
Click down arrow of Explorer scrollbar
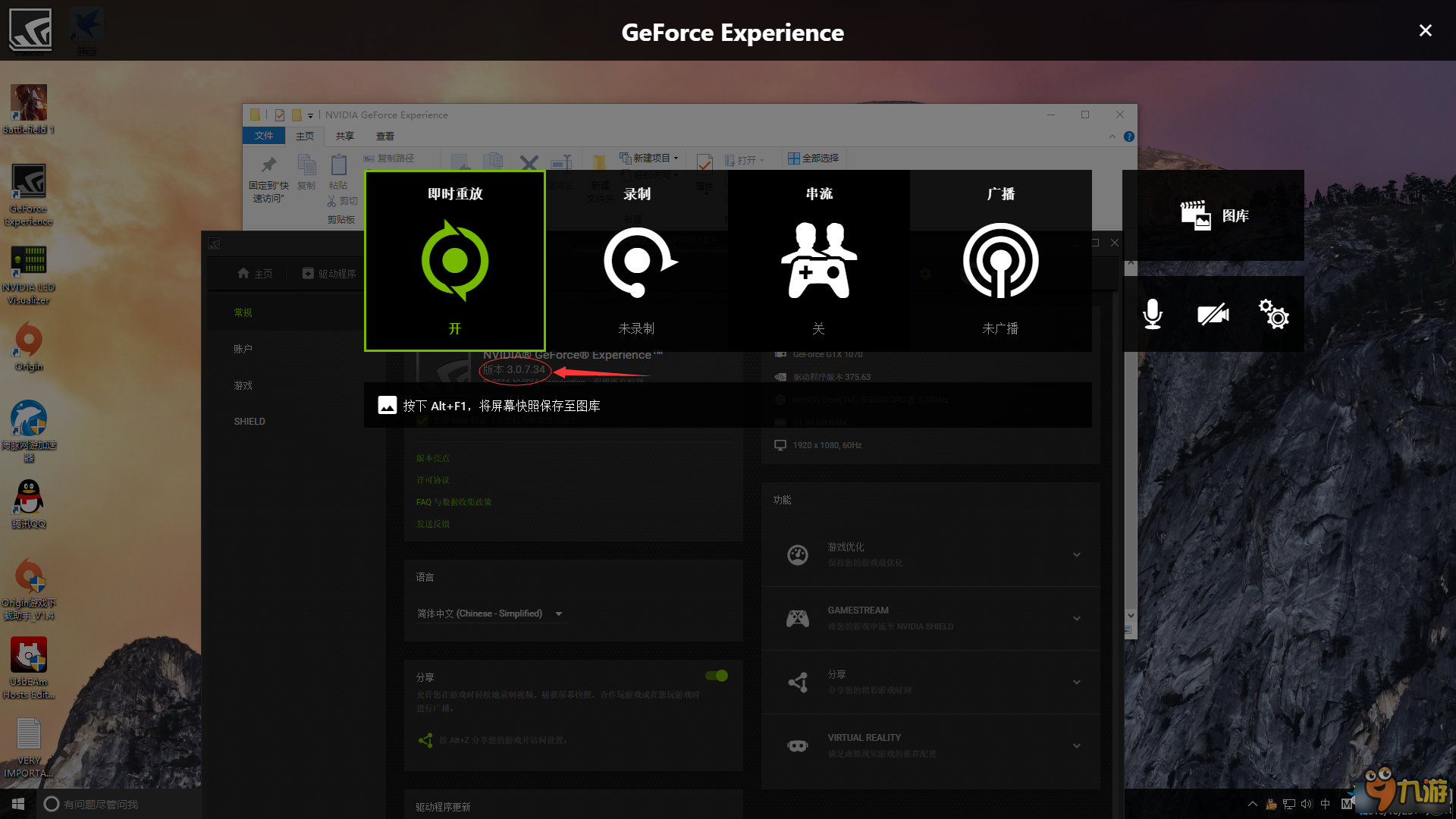point(1131,616)
